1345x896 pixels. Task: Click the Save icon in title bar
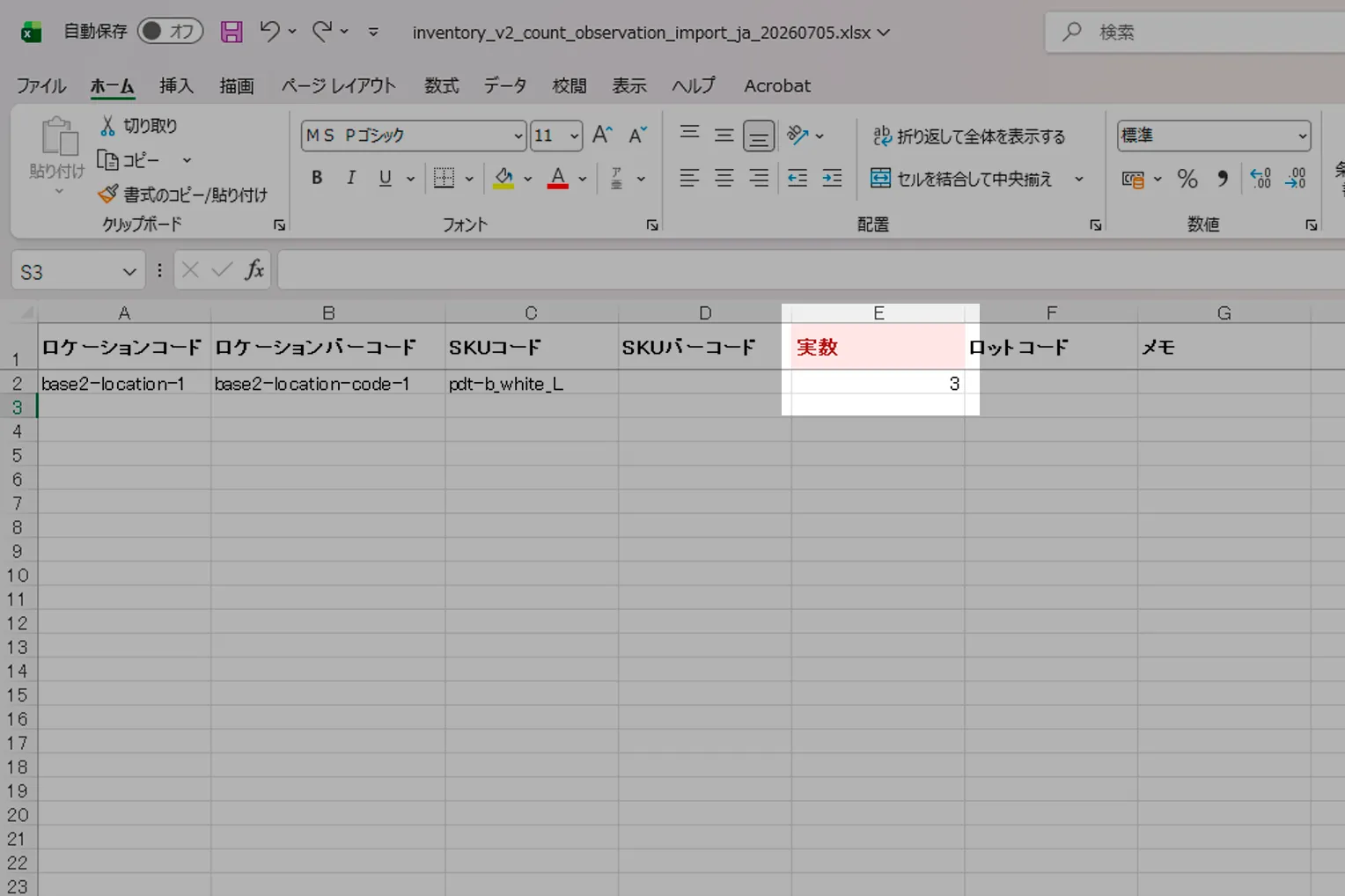(x=232, y=33)
